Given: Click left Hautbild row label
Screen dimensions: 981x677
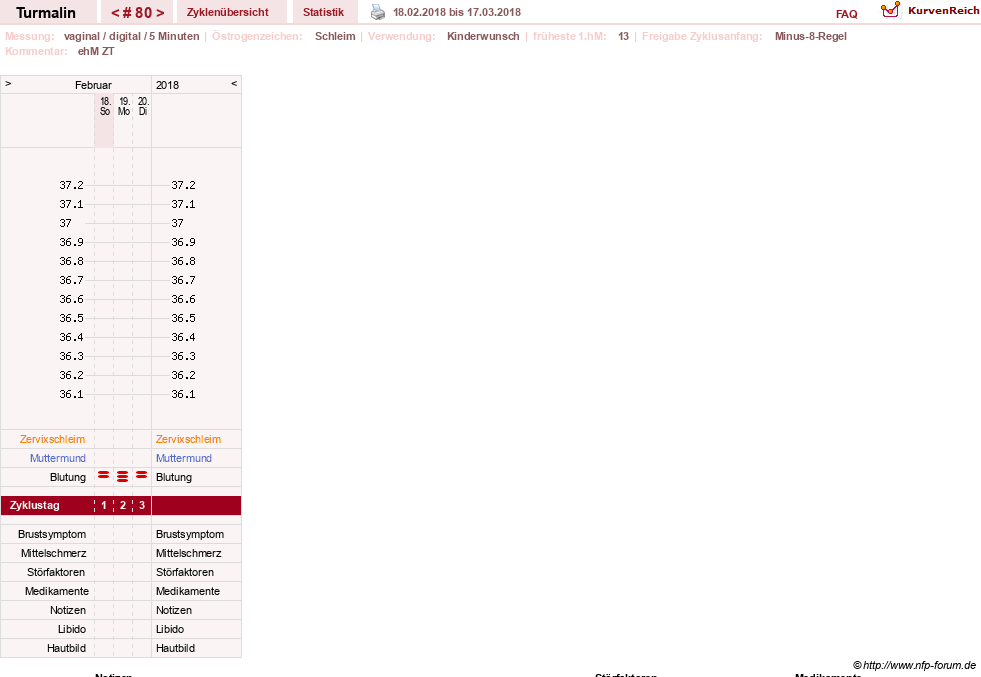Looking at the screenshot, I should point(66,648).
